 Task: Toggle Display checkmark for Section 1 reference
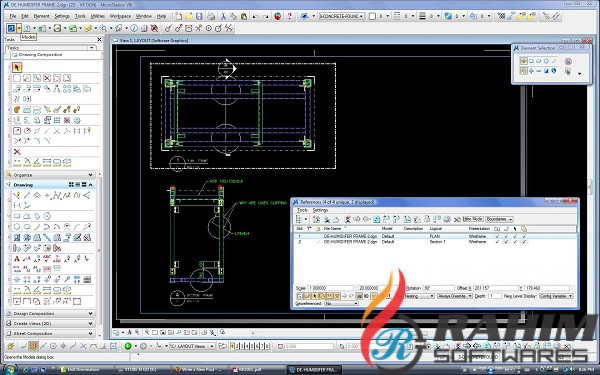click(x=497, y=242)
